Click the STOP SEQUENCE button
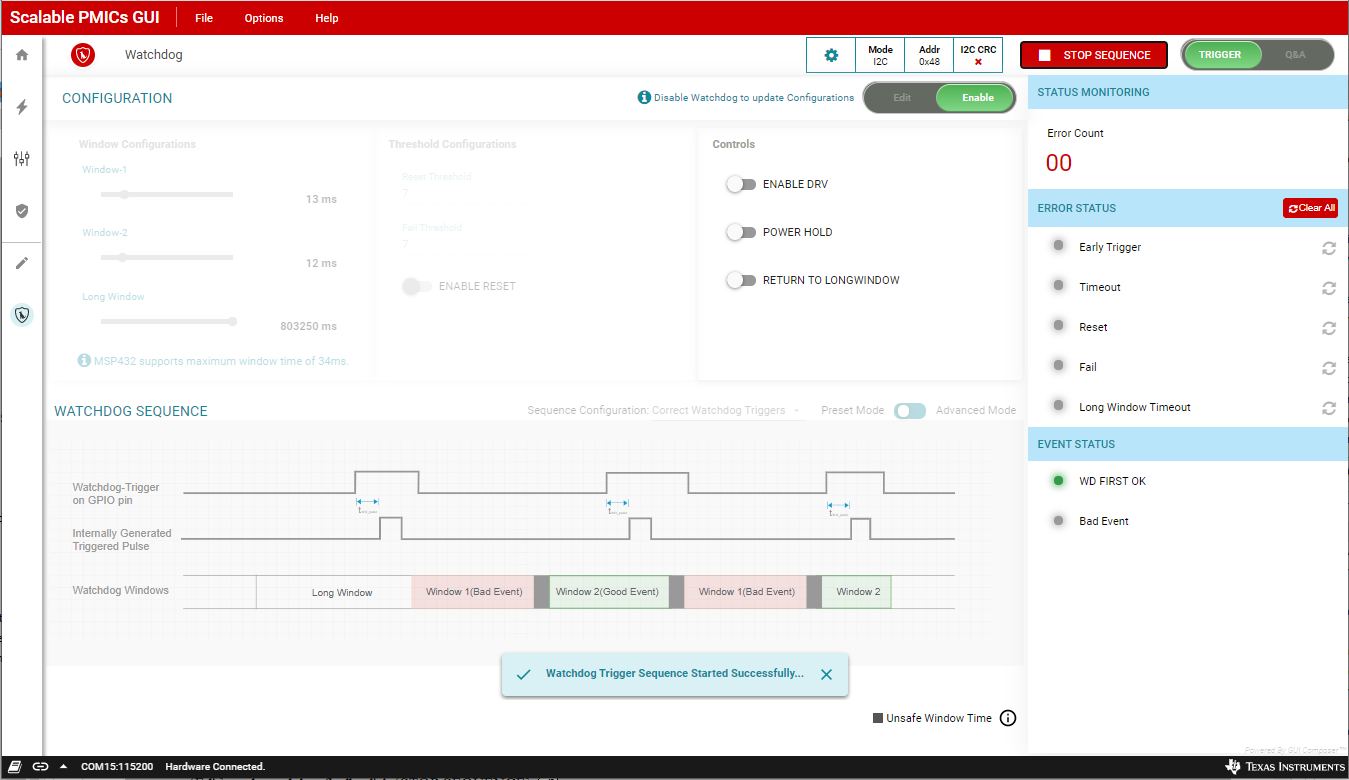 [x=1094, y=55]
